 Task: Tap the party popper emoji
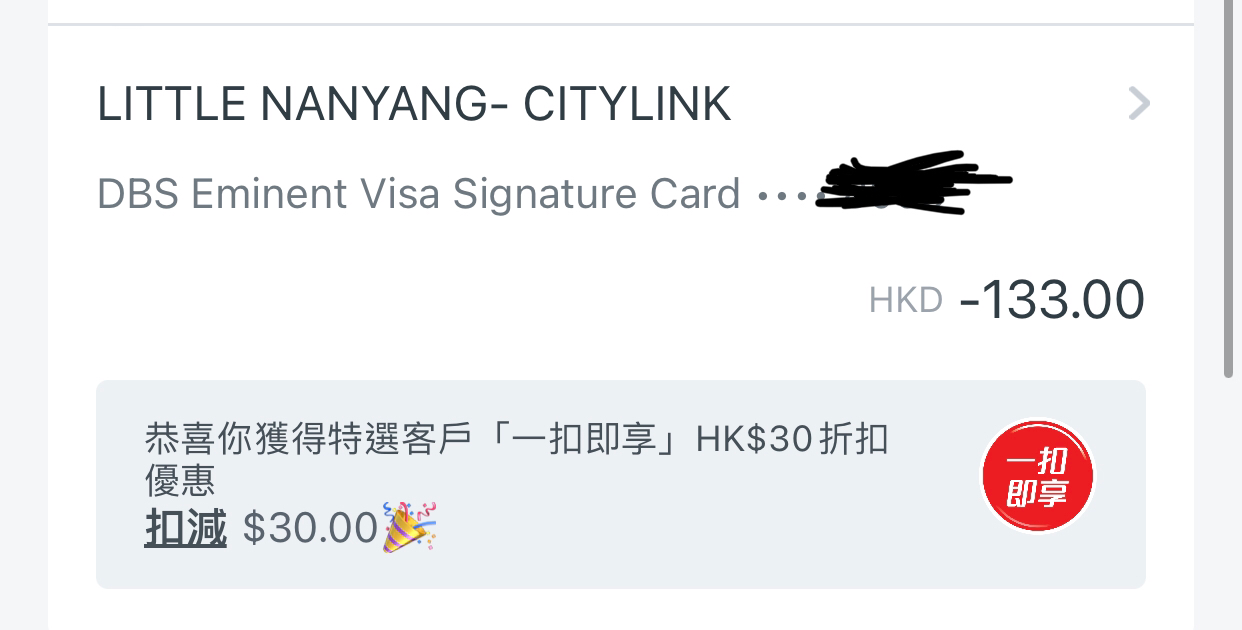pyautogui.click(x=410, y=528)
